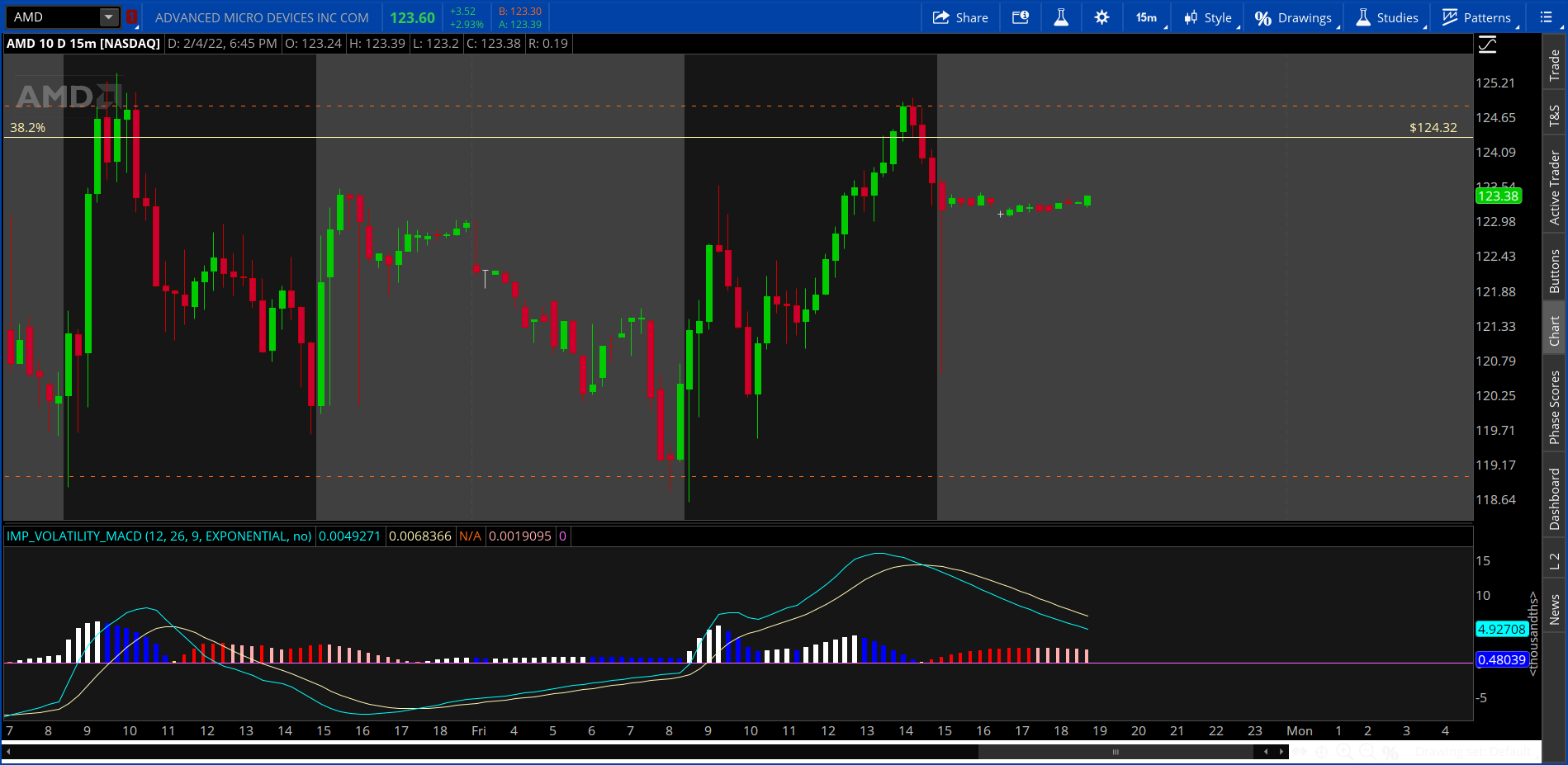The width and height of the screenshot is (1568, 765).
Task: Open chart settings with the gear icon
Action: pos(1101,17)
